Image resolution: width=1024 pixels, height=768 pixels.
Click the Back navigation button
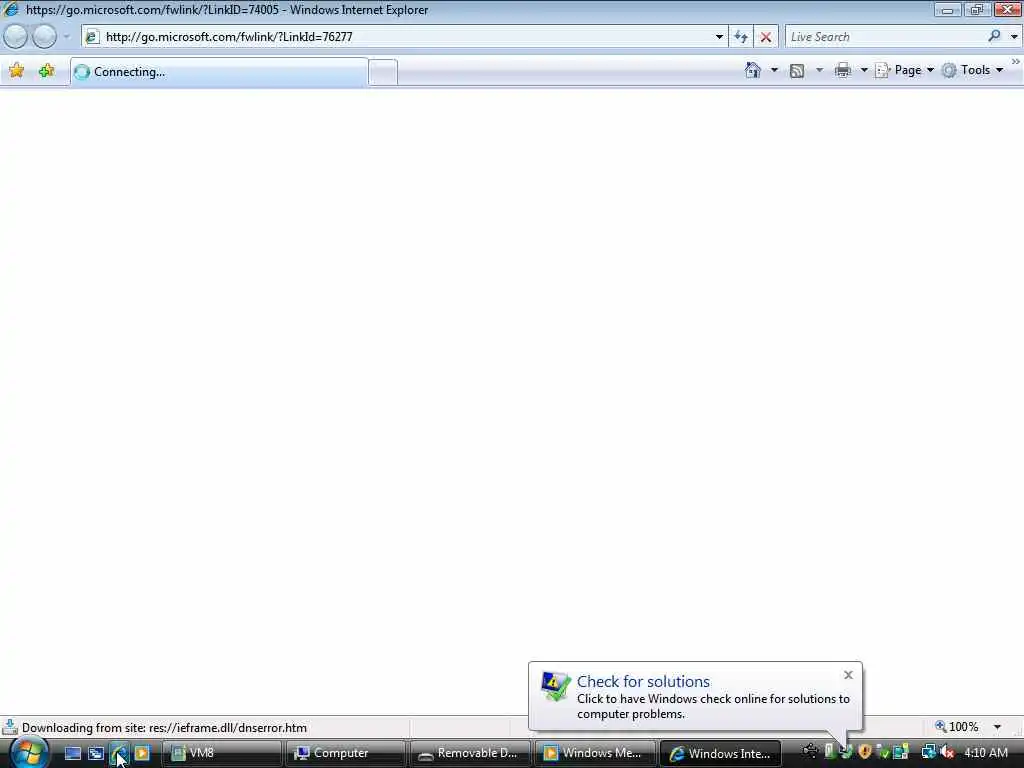[x=16, y=37]
